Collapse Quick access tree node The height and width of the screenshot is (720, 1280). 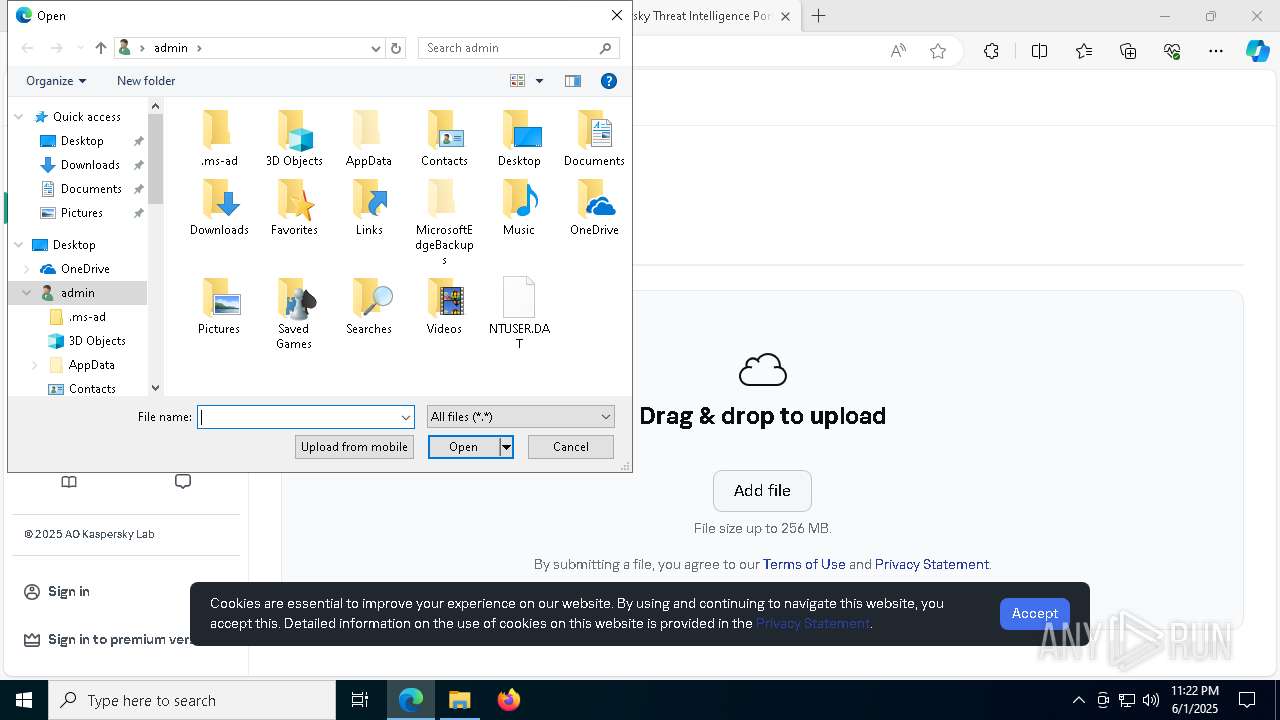tap(19, 117)
